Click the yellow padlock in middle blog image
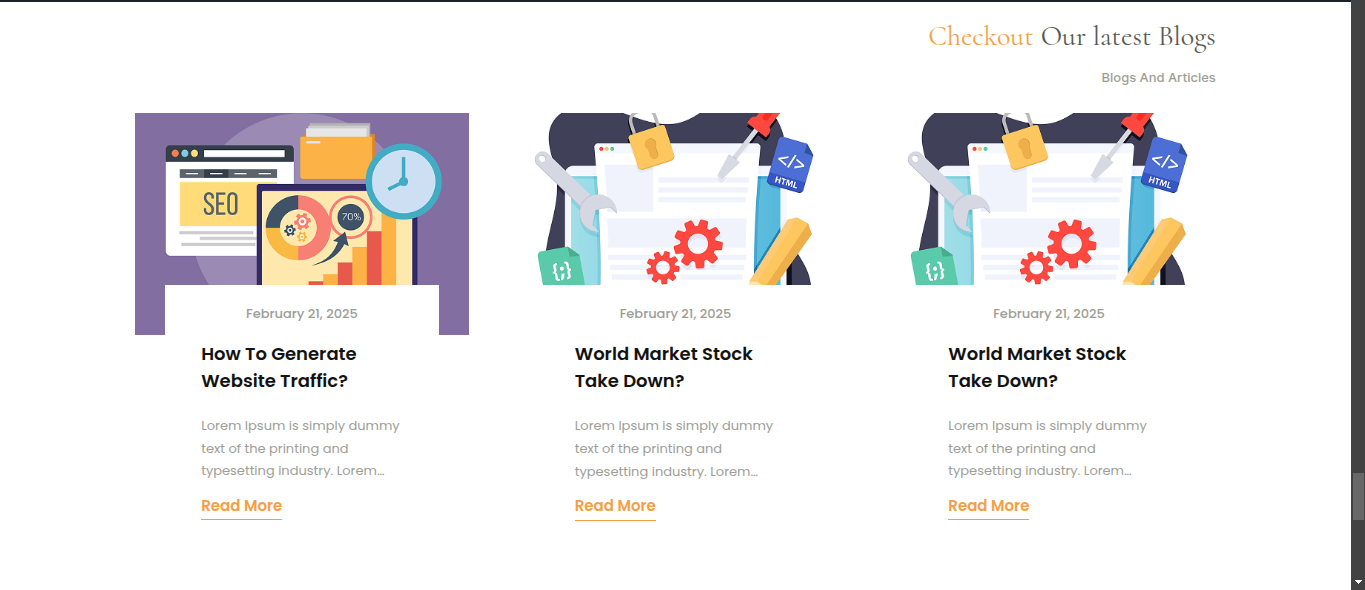Viewport: 1365px width, 590px height. (651, 141)
